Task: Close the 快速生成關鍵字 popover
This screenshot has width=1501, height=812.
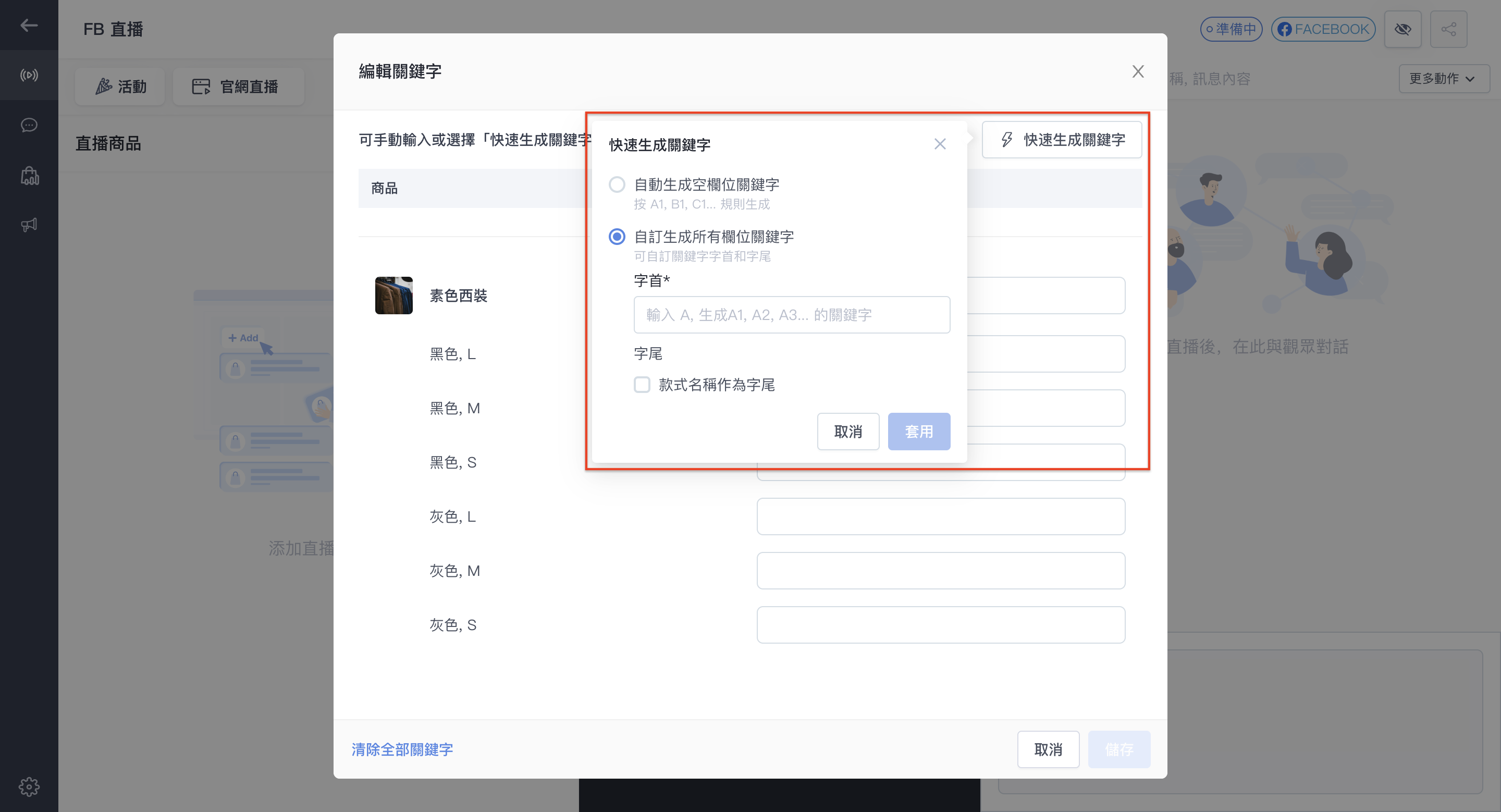Action: click(940, 144)
